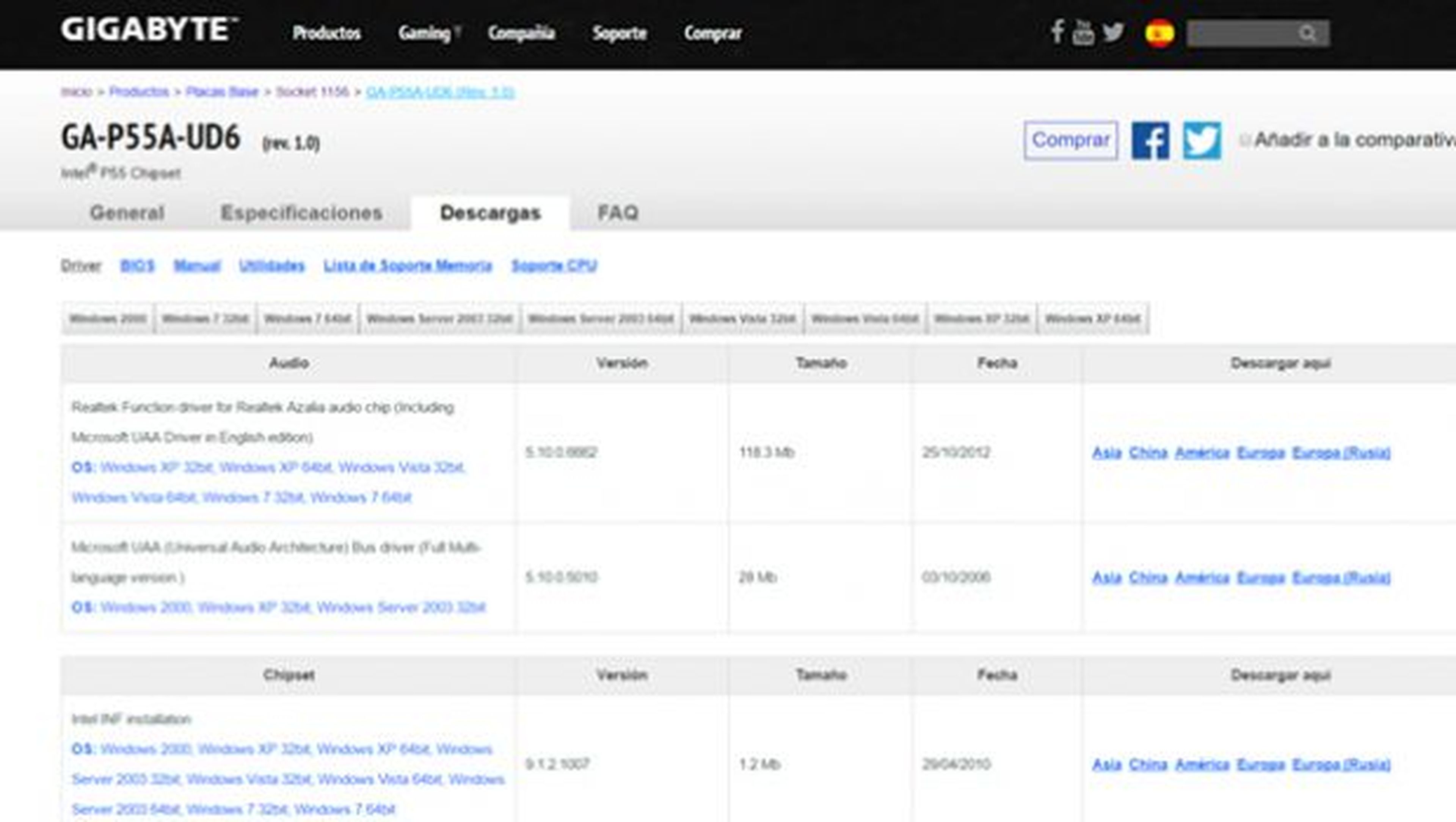1456x822 pixels.
Task: Select the Descargas tab
Action: 490,213
